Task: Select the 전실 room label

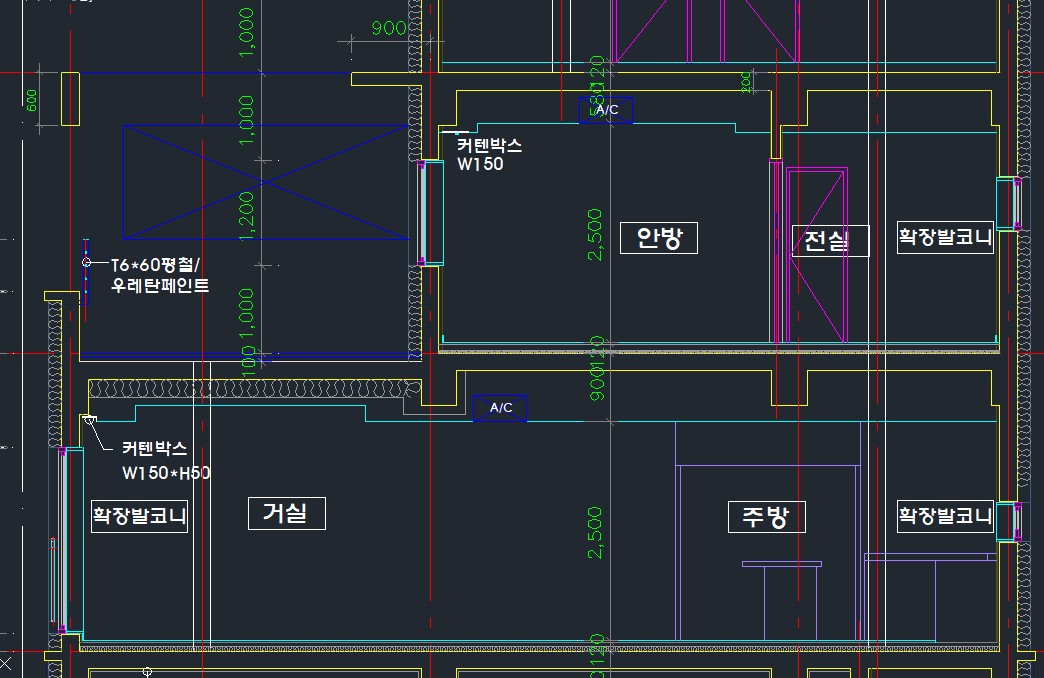Action: tap(830, 240)
